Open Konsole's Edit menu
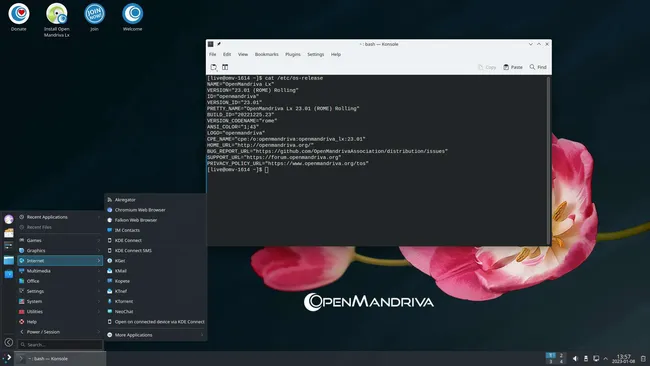Screen dimensions: 650x366 coord(227,54)
